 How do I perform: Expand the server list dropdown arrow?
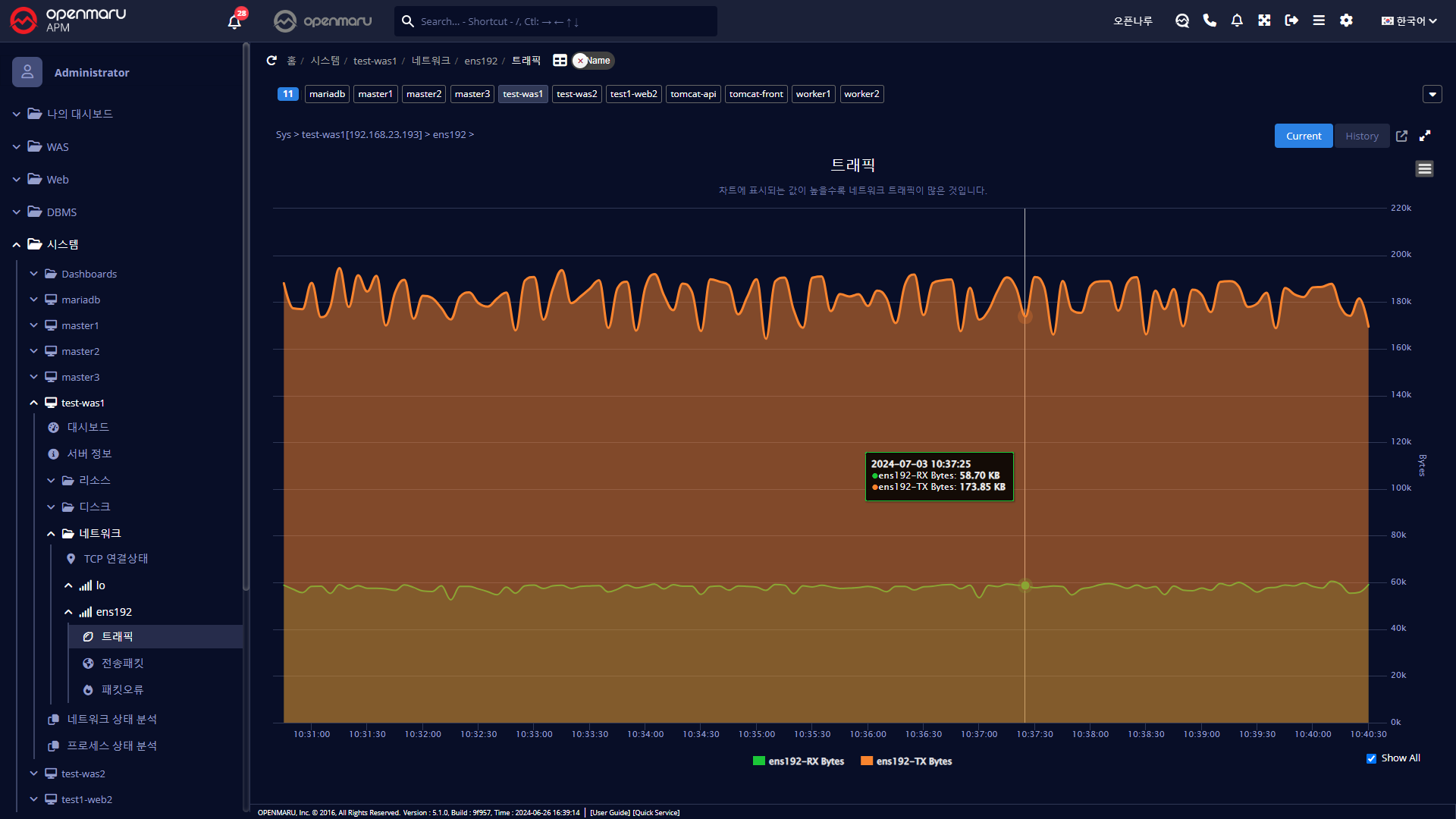[1432, 94]
